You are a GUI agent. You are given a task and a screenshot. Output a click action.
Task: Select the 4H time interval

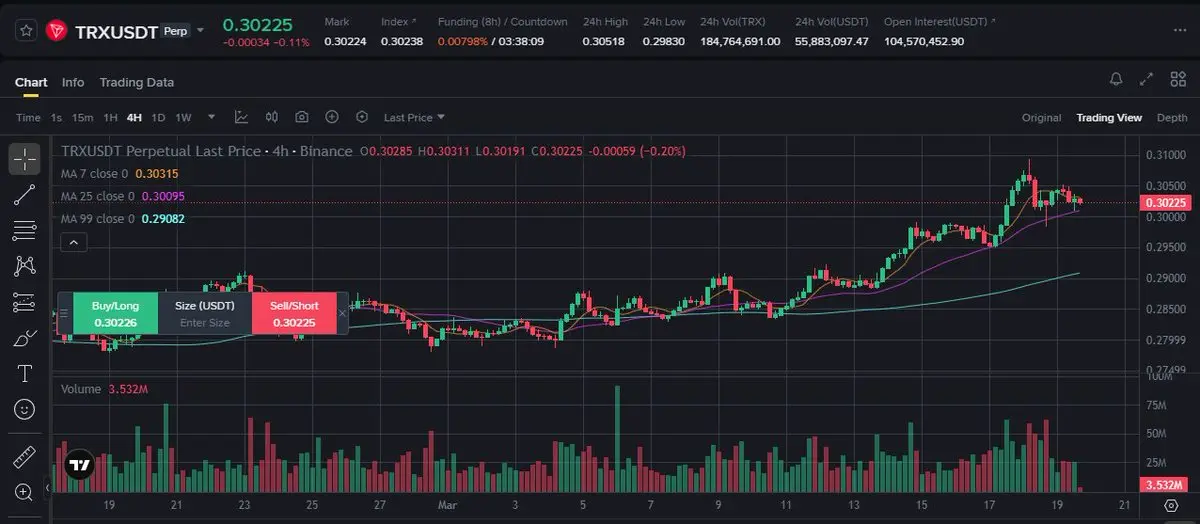[x=134, y=118]
